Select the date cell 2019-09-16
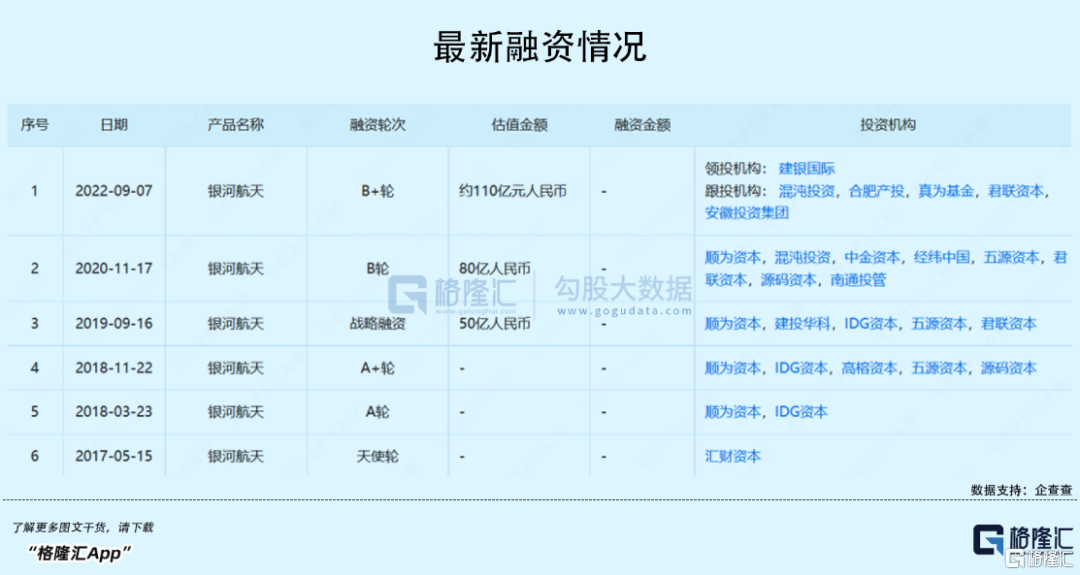The width and height of the screenshot is (1080, 575). [114, 324]
